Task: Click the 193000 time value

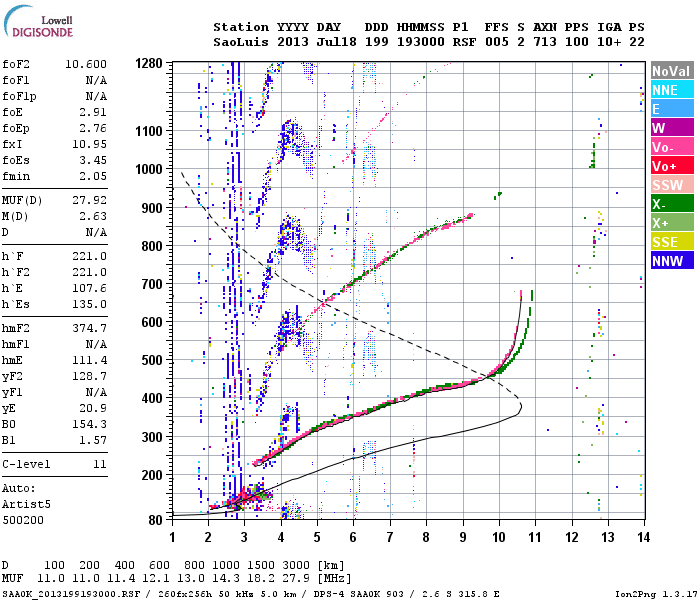Action: coord(421,42)
